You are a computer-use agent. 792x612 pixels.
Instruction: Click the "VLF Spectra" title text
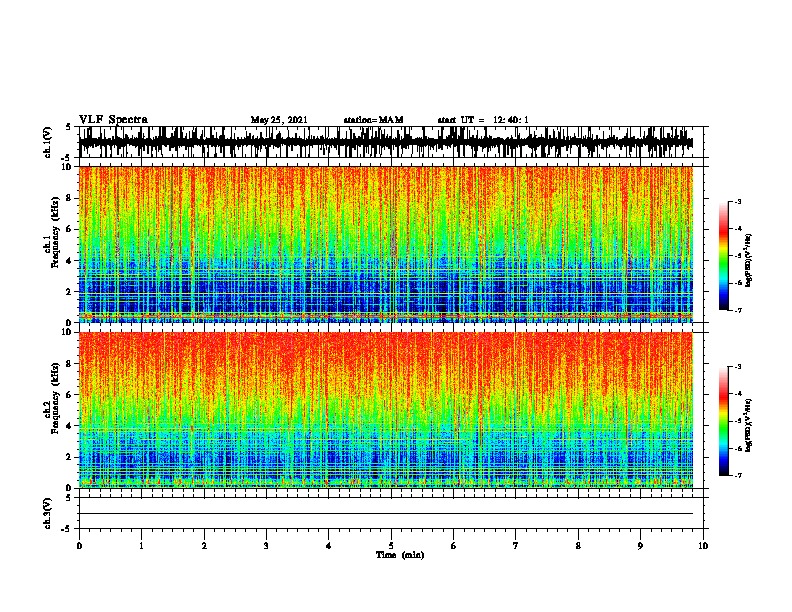click(113, 120)
